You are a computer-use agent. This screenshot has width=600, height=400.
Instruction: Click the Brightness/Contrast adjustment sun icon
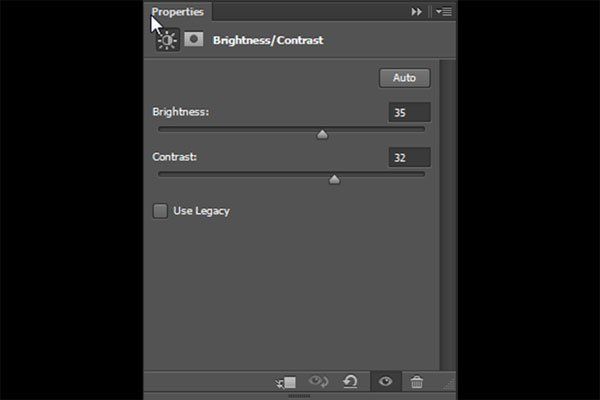coord(168,40)
